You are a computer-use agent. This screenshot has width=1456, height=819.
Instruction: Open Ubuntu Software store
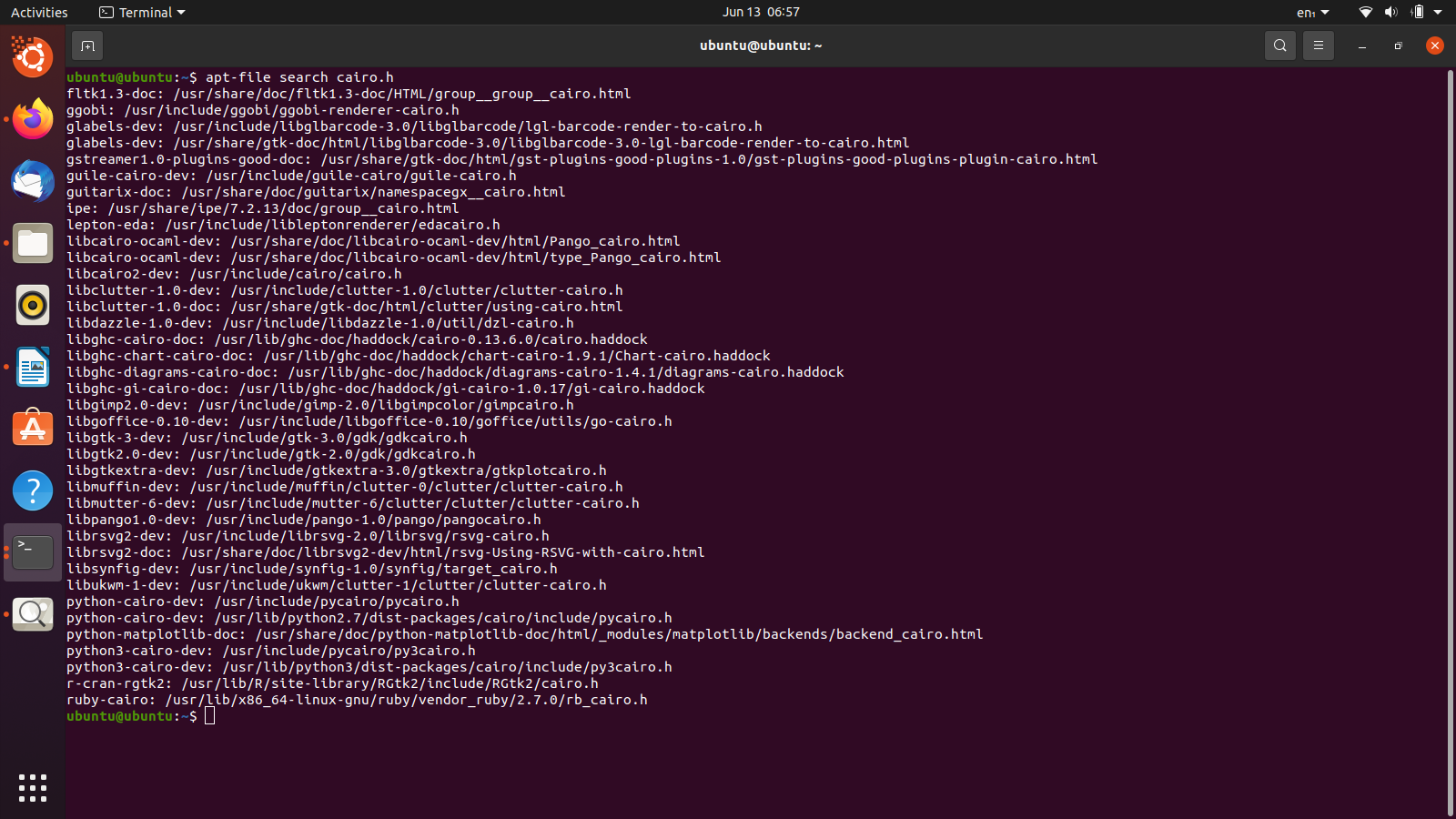point(33,429)
